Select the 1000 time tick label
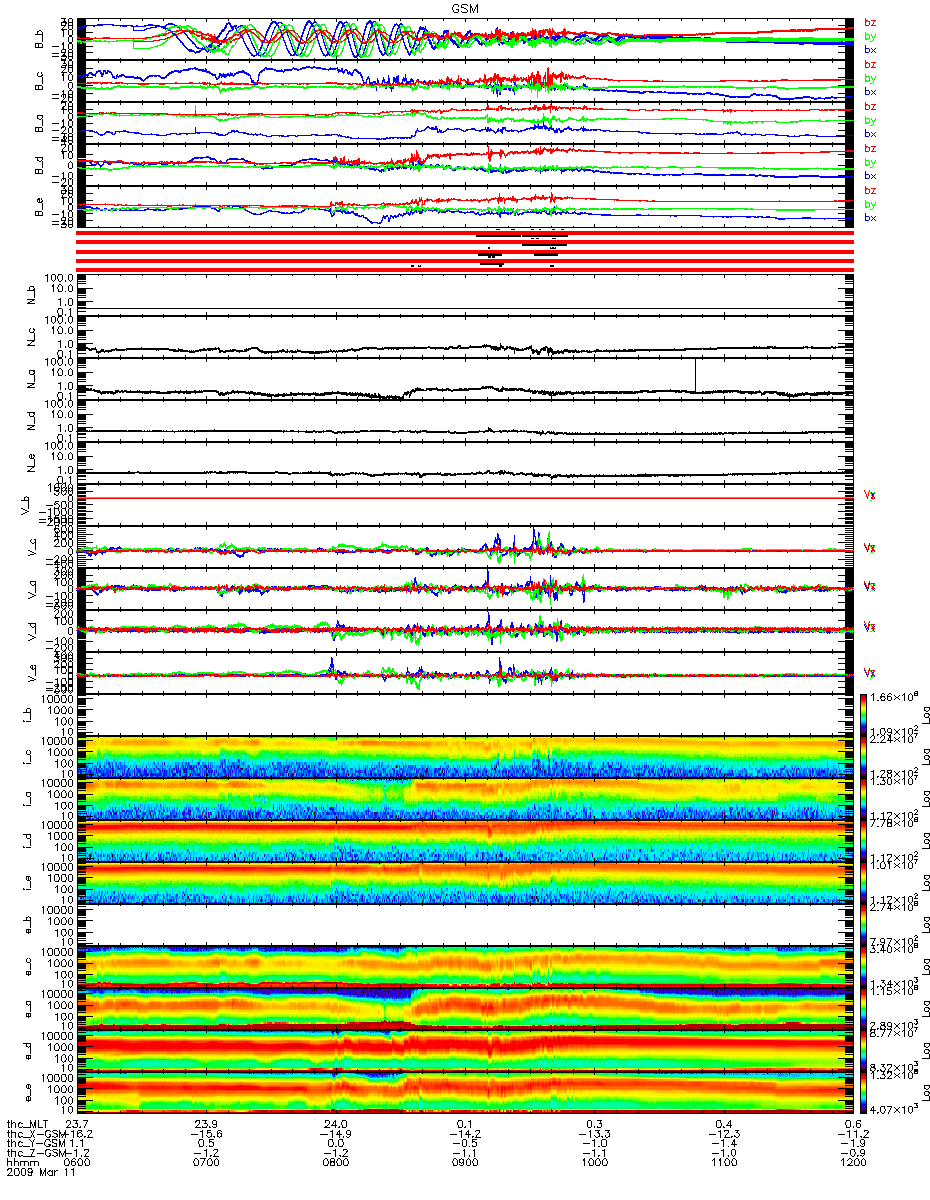Viewport: 930px width, 1200px height. coord(595,1163)
